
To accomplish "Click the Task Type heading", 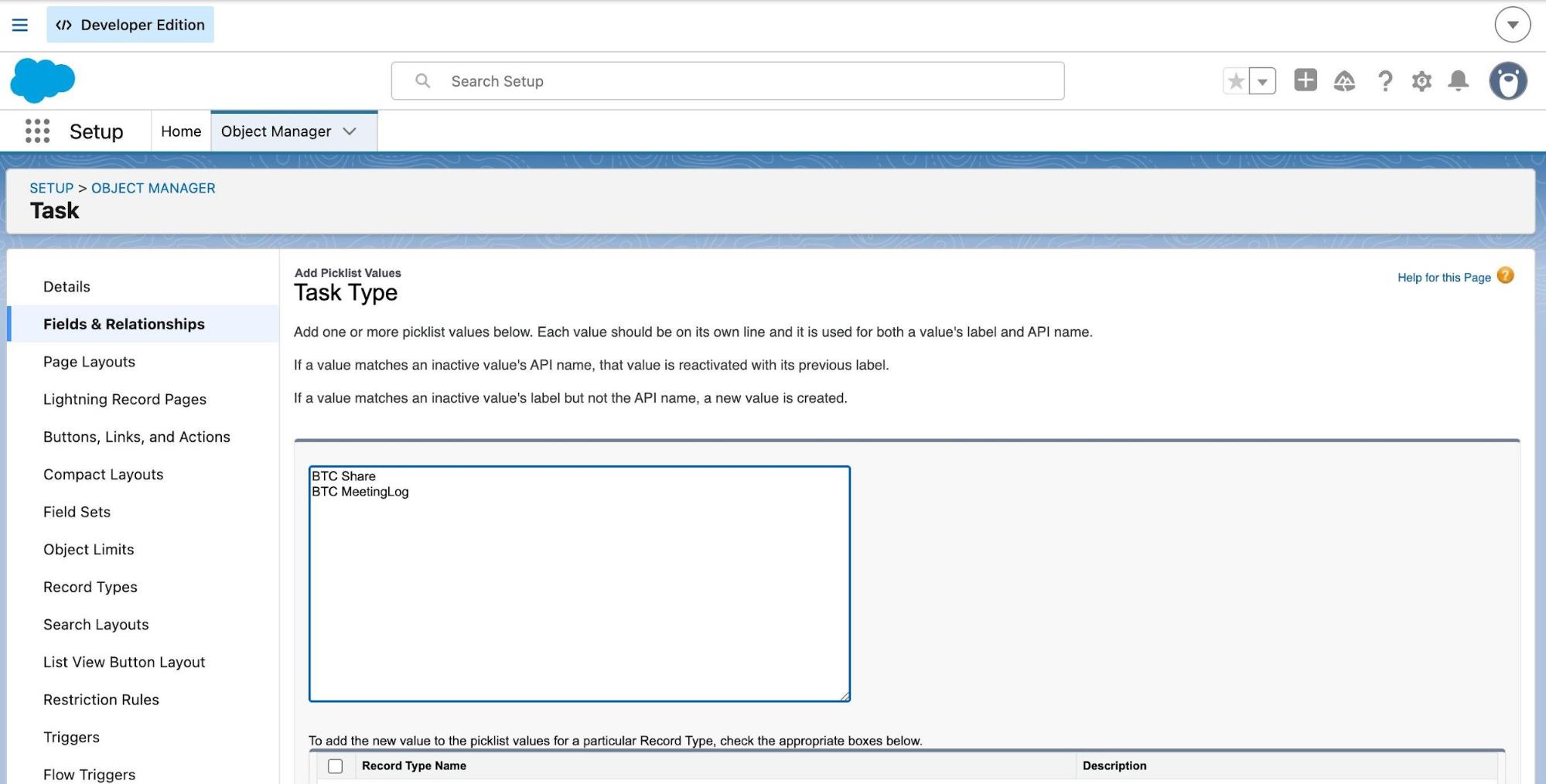I will [346, 292].
